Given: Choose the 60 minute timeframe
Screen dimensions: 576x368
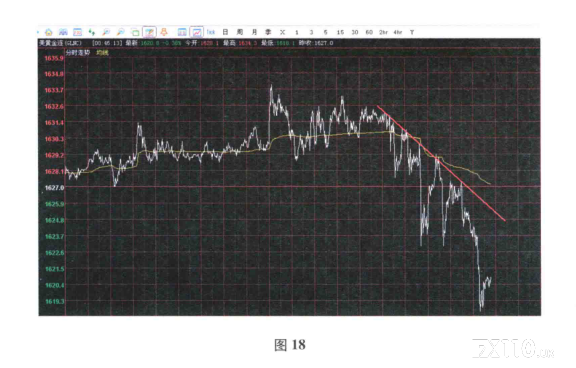Looking at the screenshot, I should [x=369, y=32].
